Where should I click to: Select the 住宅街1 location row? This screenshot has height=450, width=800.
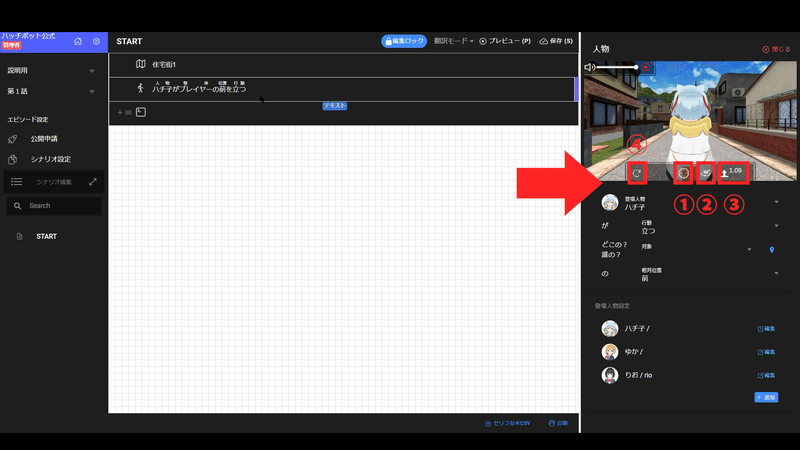343,65
